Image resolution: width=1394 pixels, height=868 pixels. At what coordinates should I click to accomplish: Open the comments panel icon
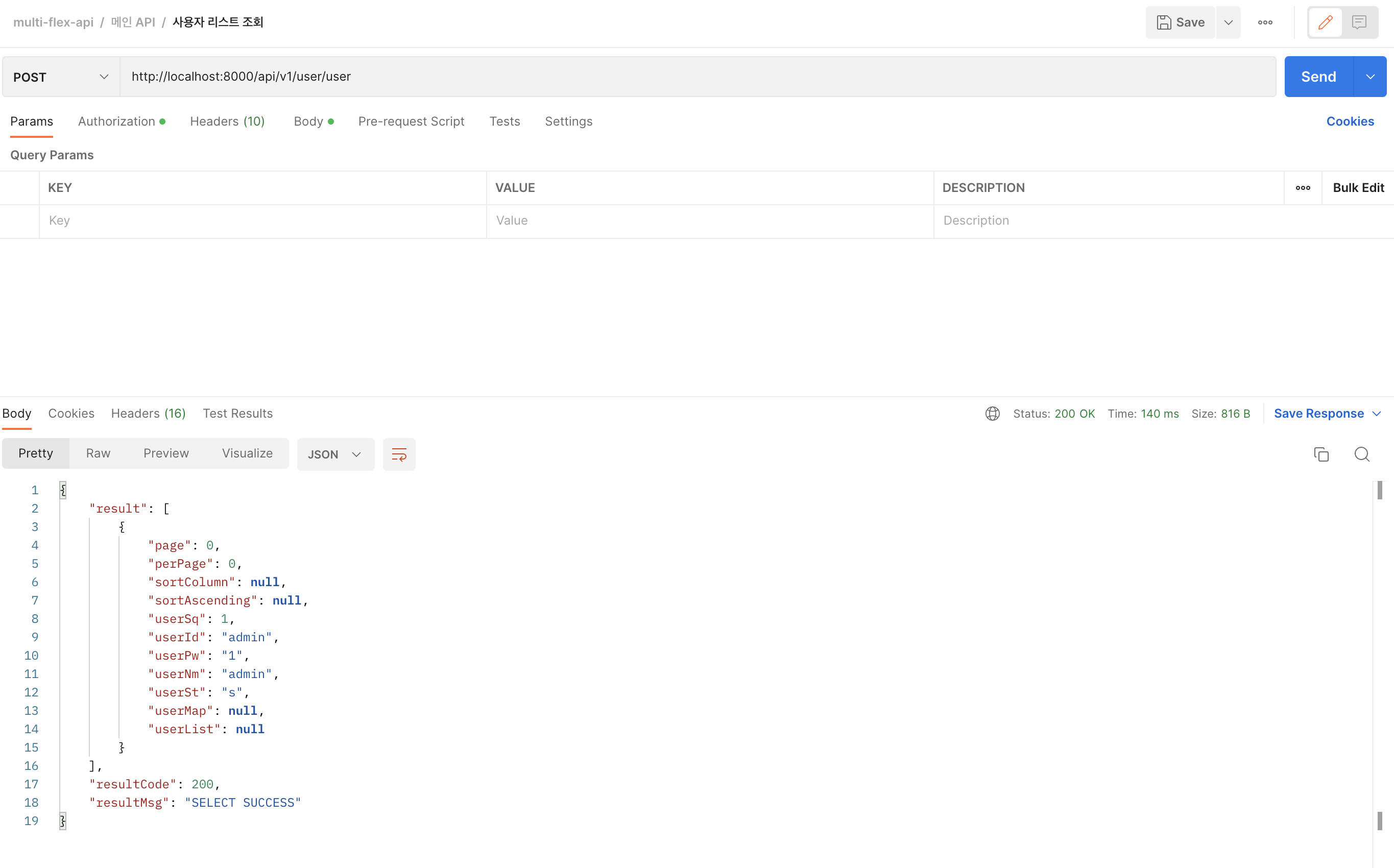(1359, 22)
